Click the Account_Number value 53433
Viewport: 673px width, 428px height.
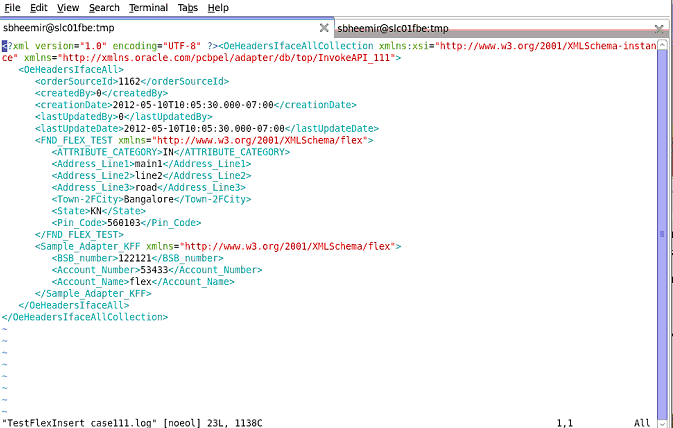tap(154, 270)
